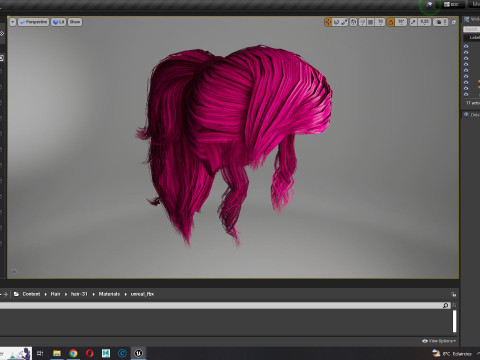Toggle the second eye icon in outliner
Image resolution: width=480 pixels, height=360 pixels.
tap(466, 52)
